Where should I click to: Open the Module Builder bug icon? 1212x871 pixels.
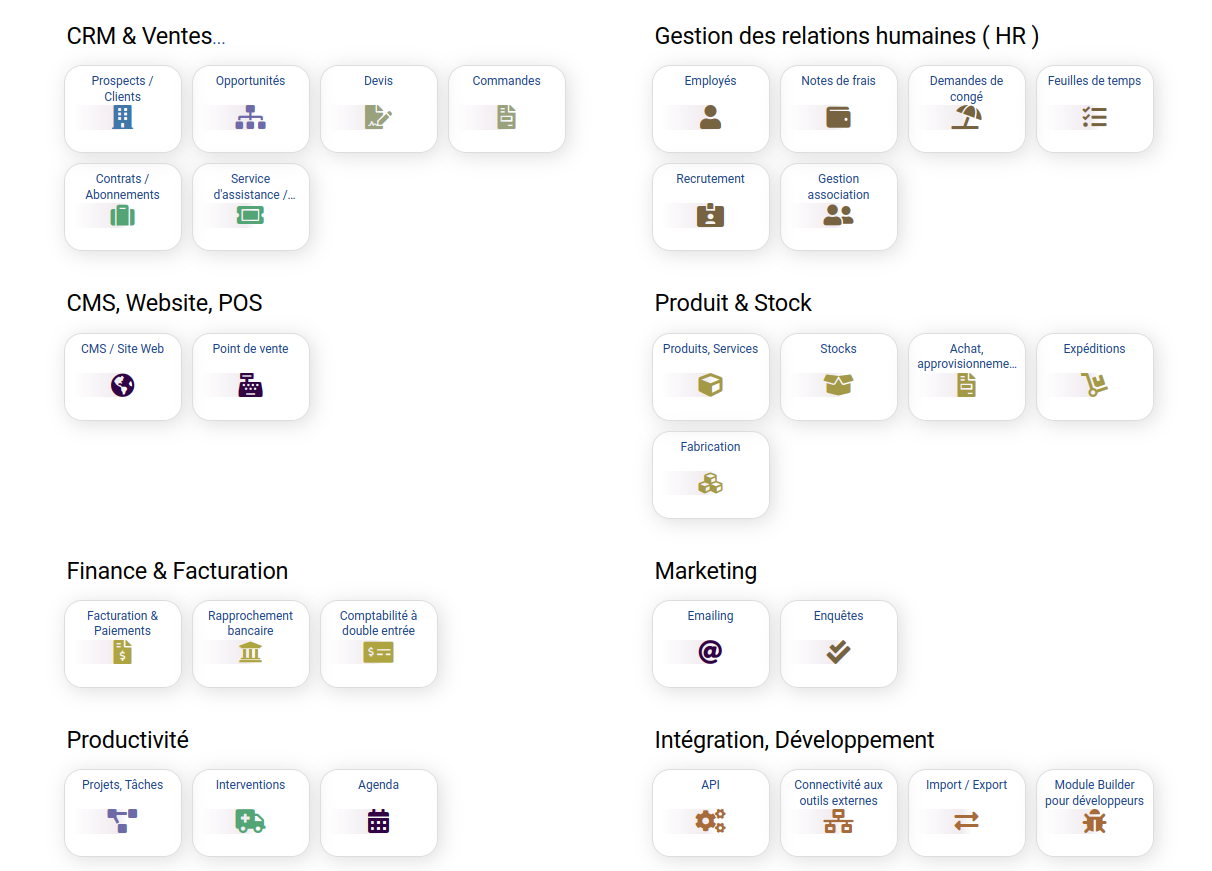[x=1094, y=821]
